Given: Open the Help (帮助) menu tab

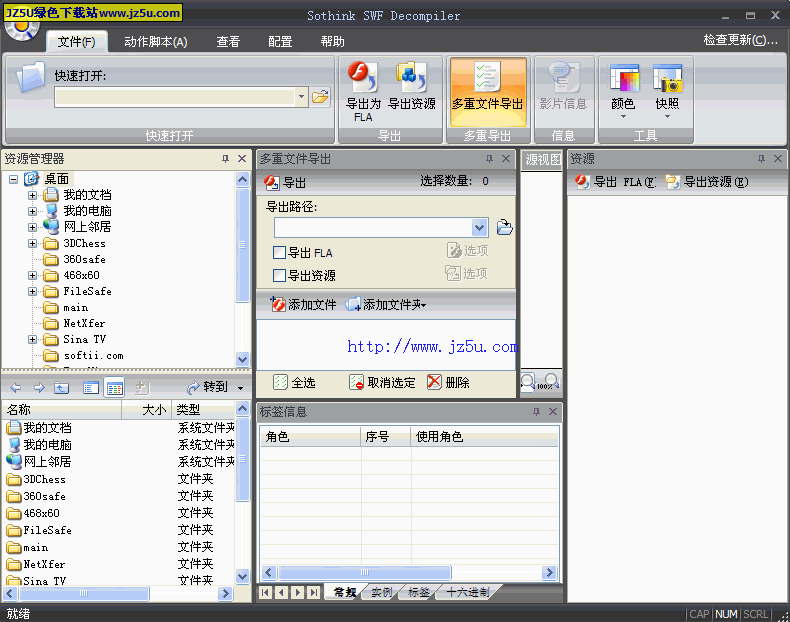Looking at the screenshot, I should tap(333, 41).
